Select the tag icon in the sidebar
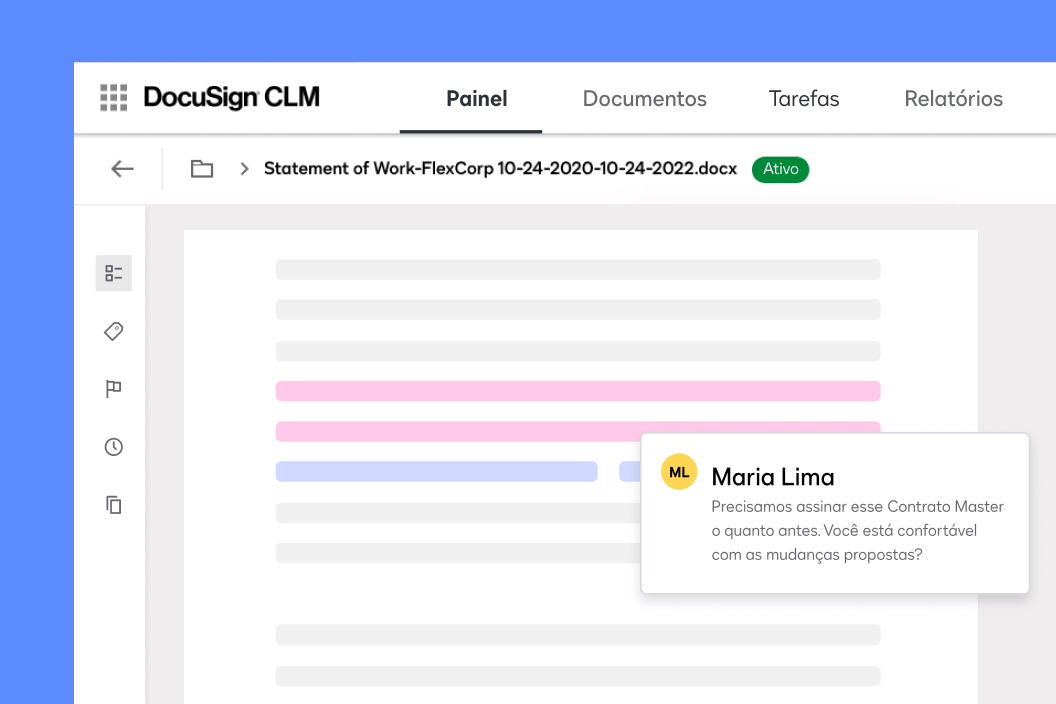The width and height of the screenshot is (1056, 704). (113, 330)
